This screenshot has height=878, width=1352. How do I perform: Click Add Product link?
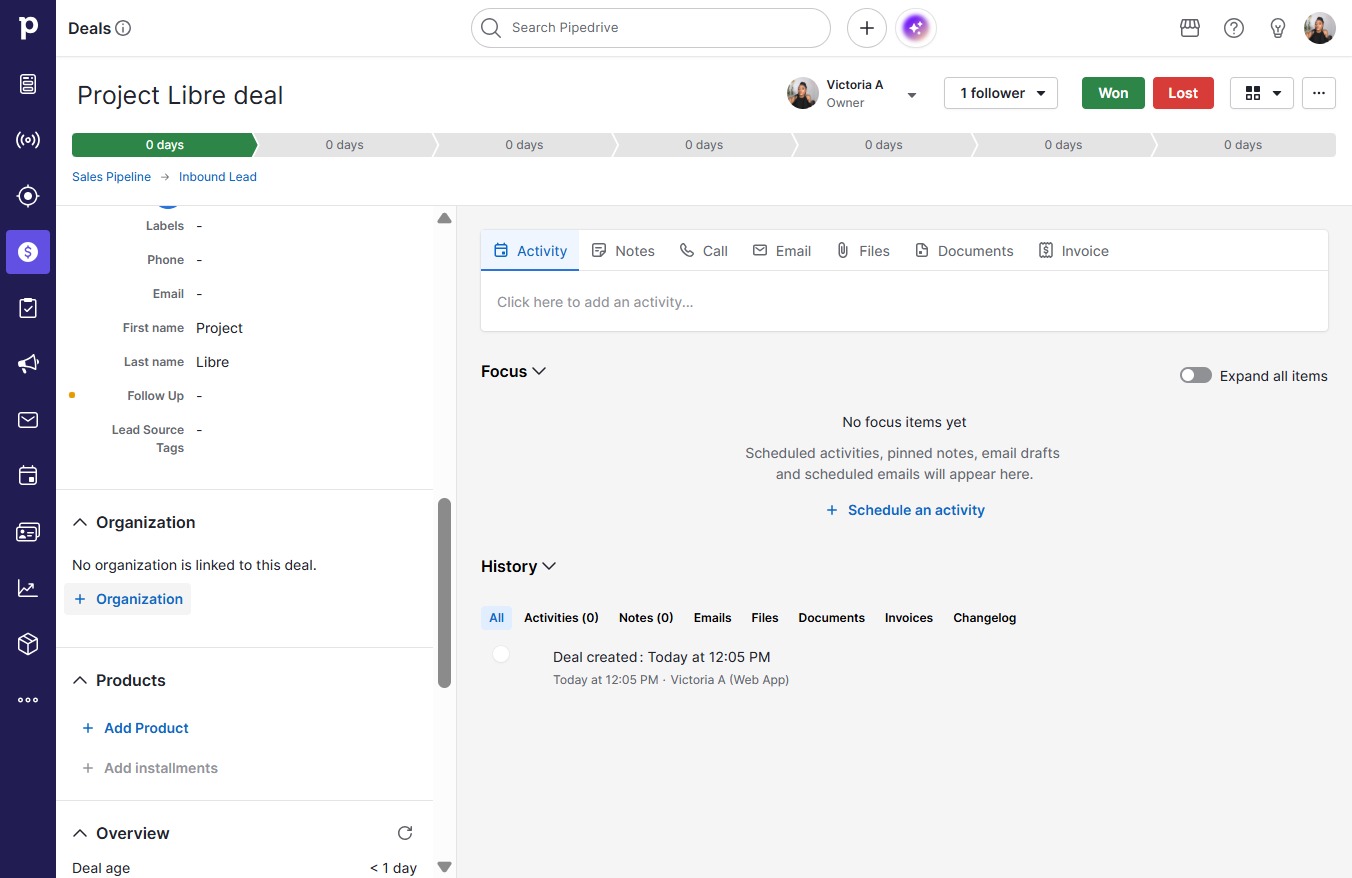135,728
